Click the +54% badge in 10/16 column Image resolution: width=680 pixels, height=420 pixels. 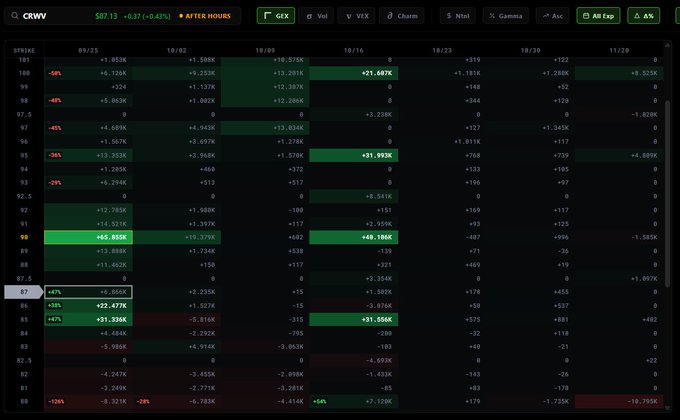(320, 402)
